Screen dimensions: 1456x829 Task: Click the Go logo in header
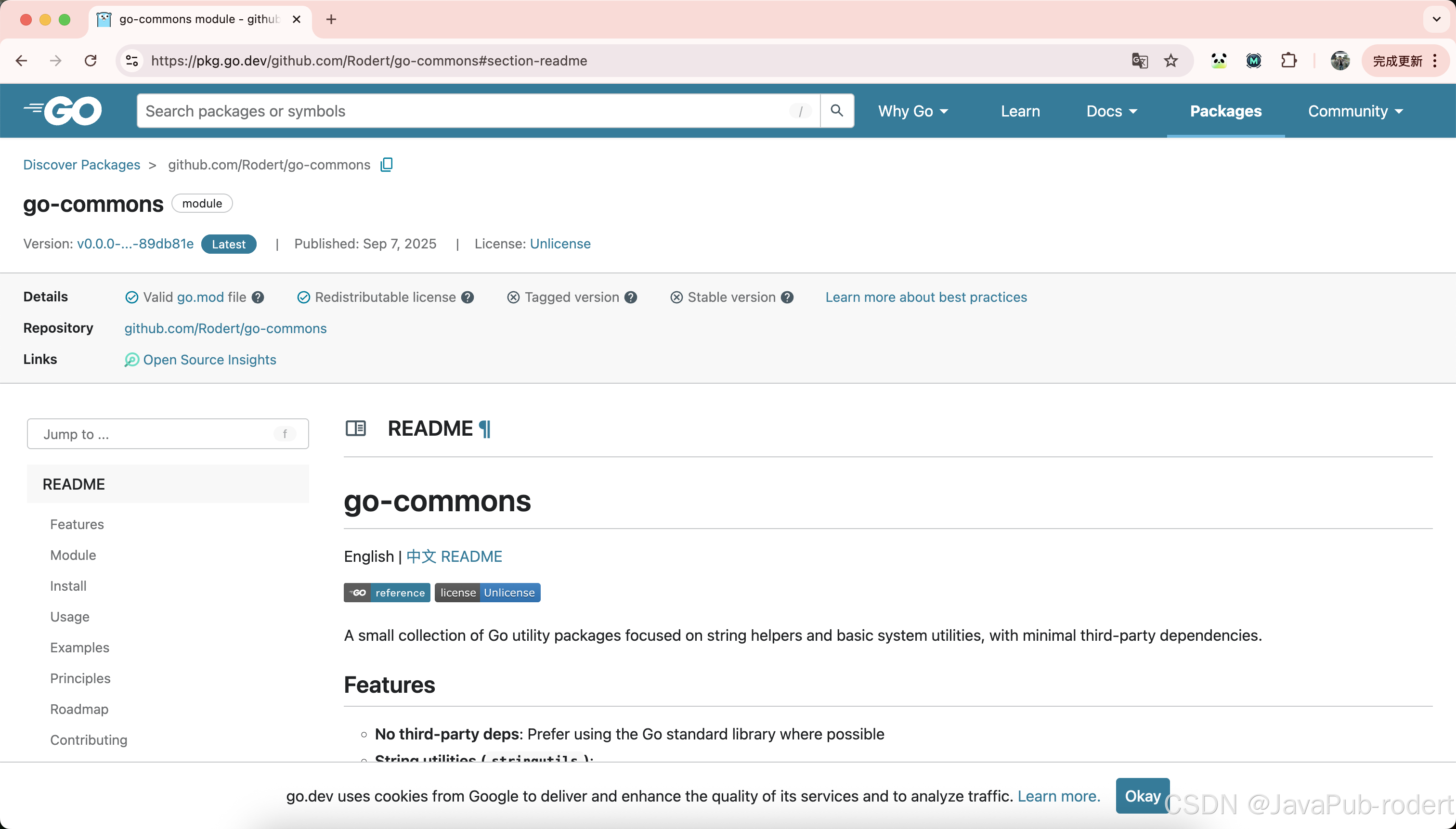click(63, 110)
